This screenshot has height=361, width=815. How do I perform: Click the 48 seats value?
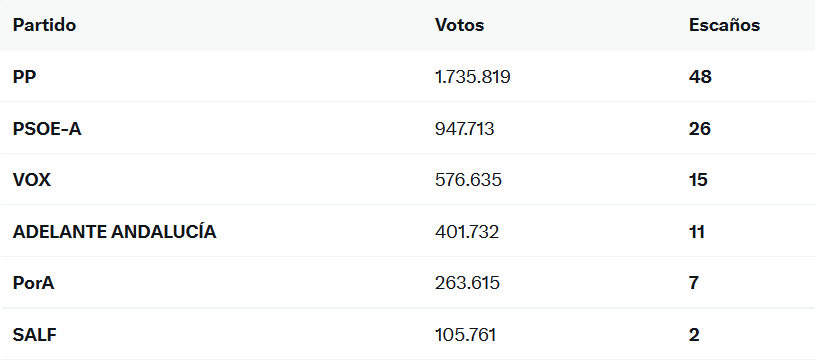700,77
